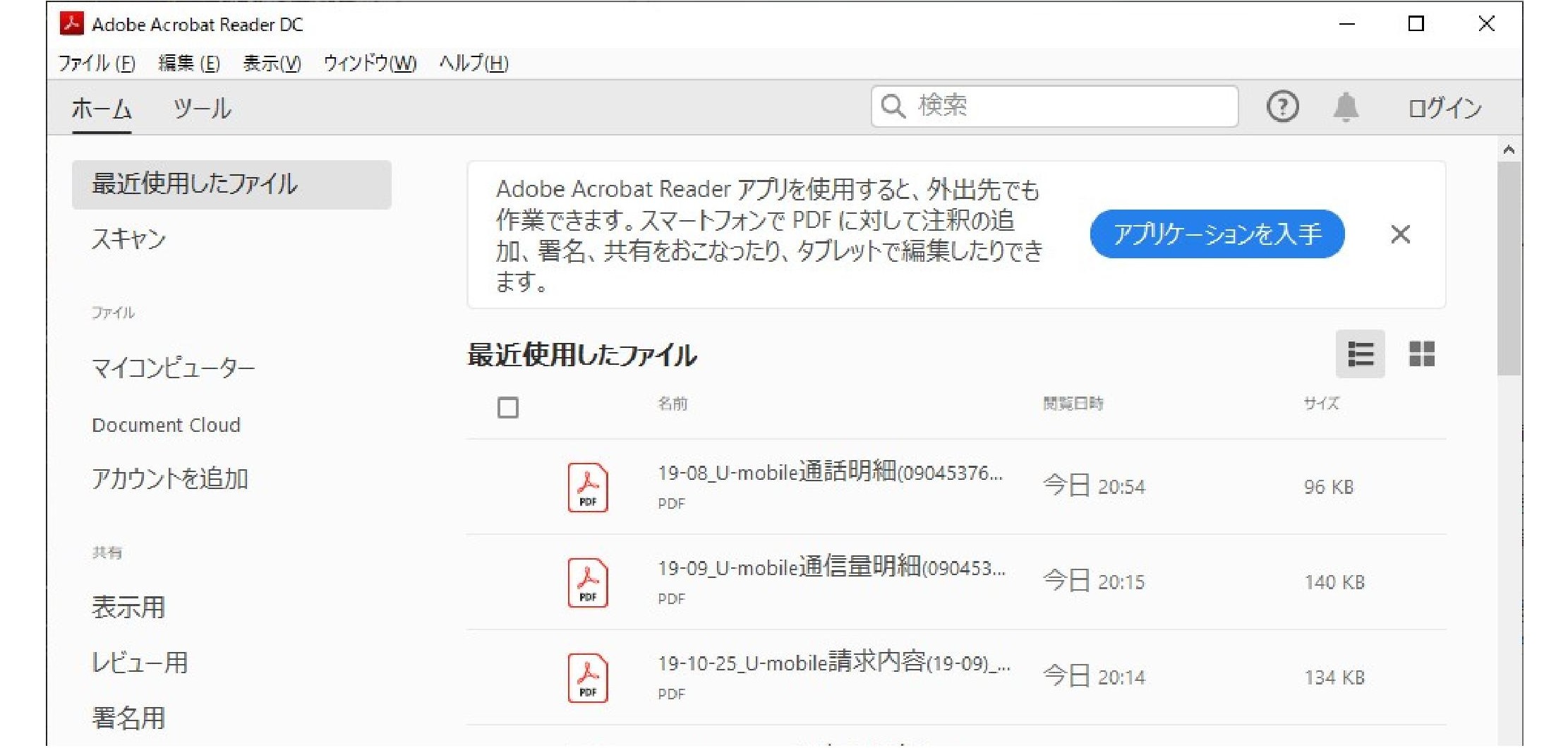Click the help question mark icon
1568x748 pixels.
coord(1282,107)
